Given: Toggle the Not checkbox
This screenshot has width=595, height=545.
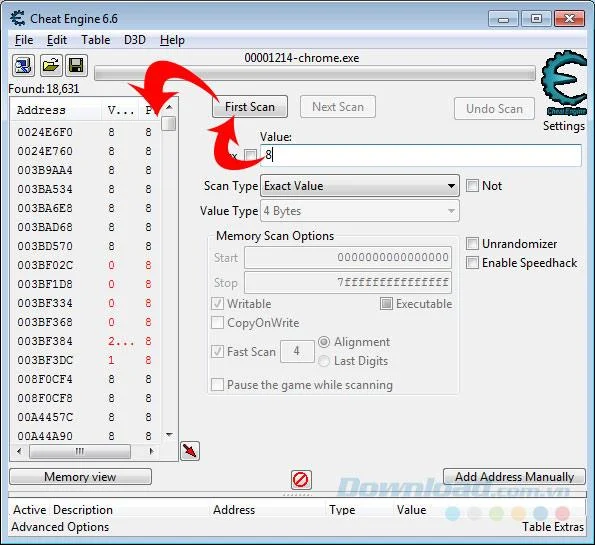Looking at the screenshot, I should [472, 186].
